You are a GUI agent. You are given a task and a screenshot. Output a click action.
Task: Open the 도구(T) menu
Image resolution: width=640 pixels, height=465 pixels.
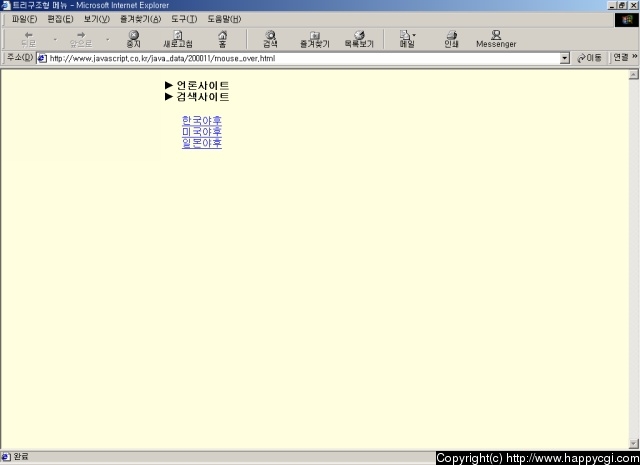coord(184,19)
